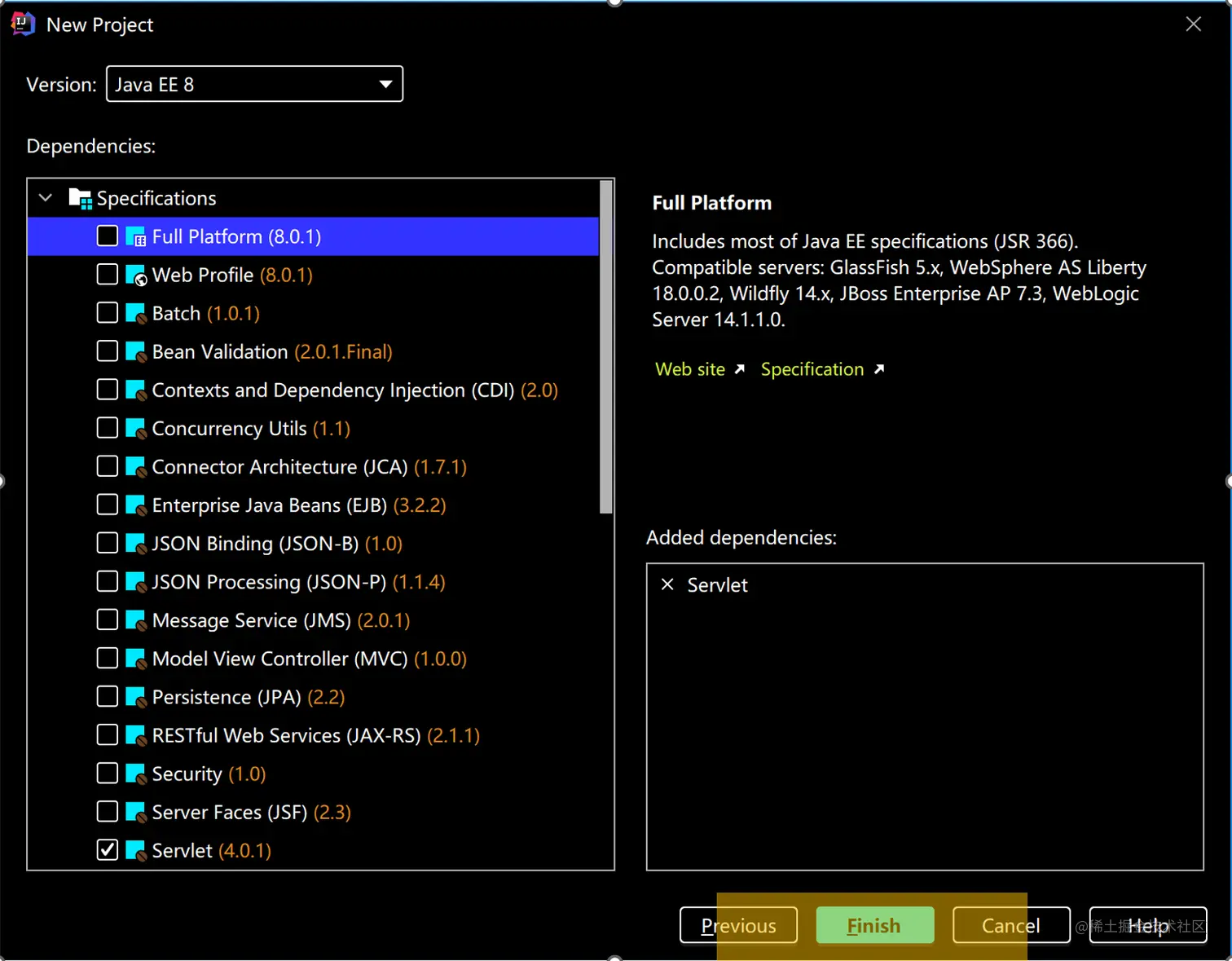The height and width of the screenshot is (961, 1232).
Task: Cancel the New Project dialog
Action: pos(1011,925)
